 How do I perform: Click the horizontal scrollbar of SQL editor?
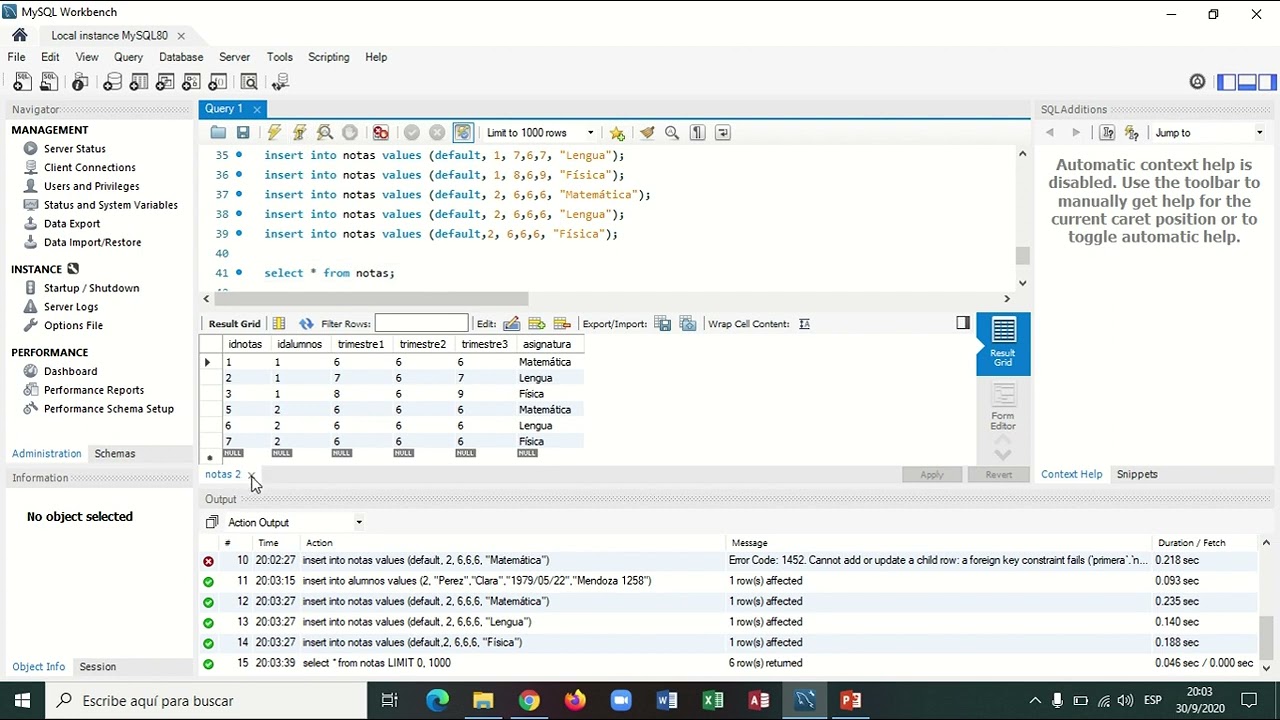[x=371, y=298]
